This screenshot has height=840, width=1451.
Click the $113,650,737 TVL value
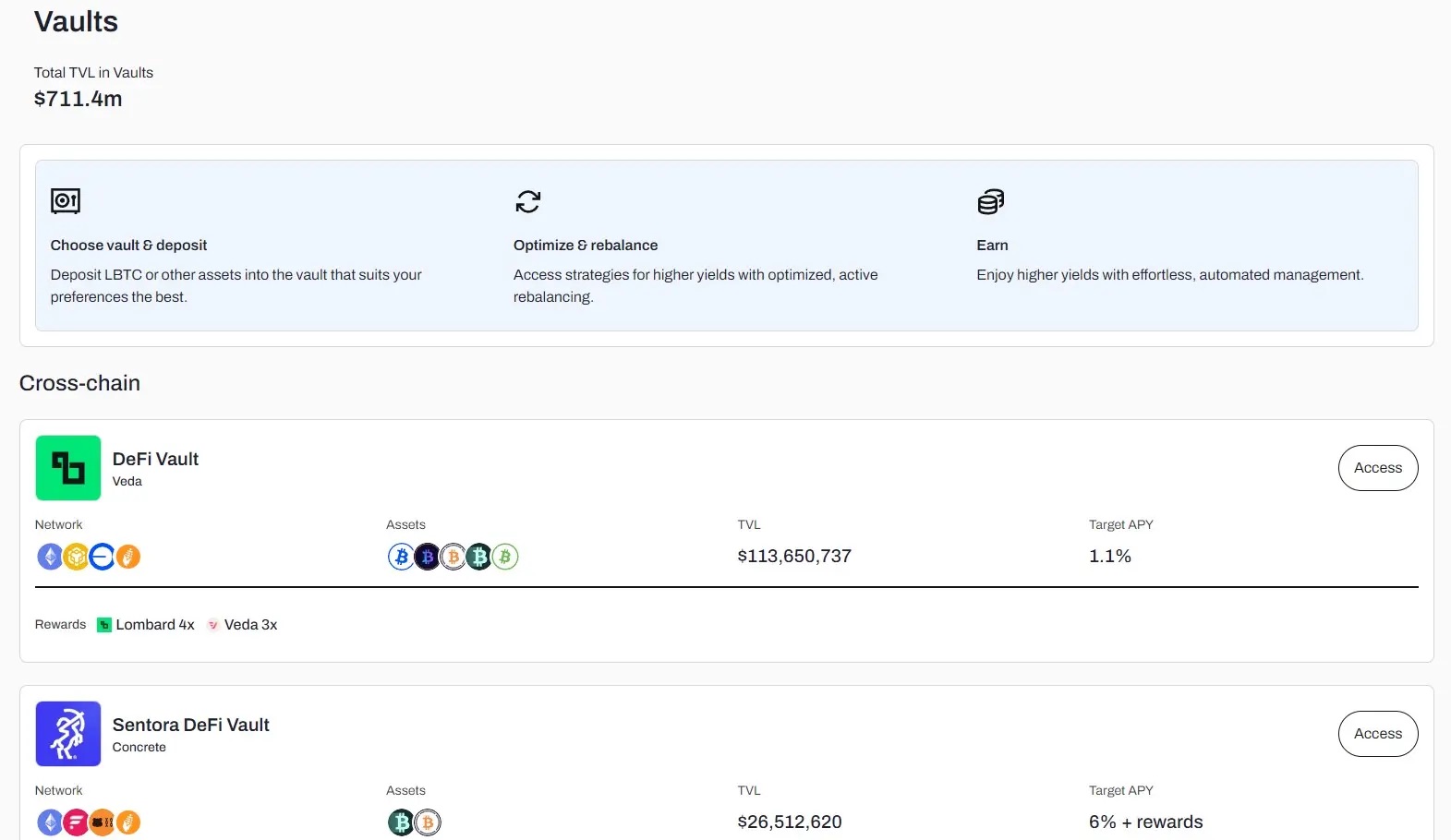tap(794, 557)
